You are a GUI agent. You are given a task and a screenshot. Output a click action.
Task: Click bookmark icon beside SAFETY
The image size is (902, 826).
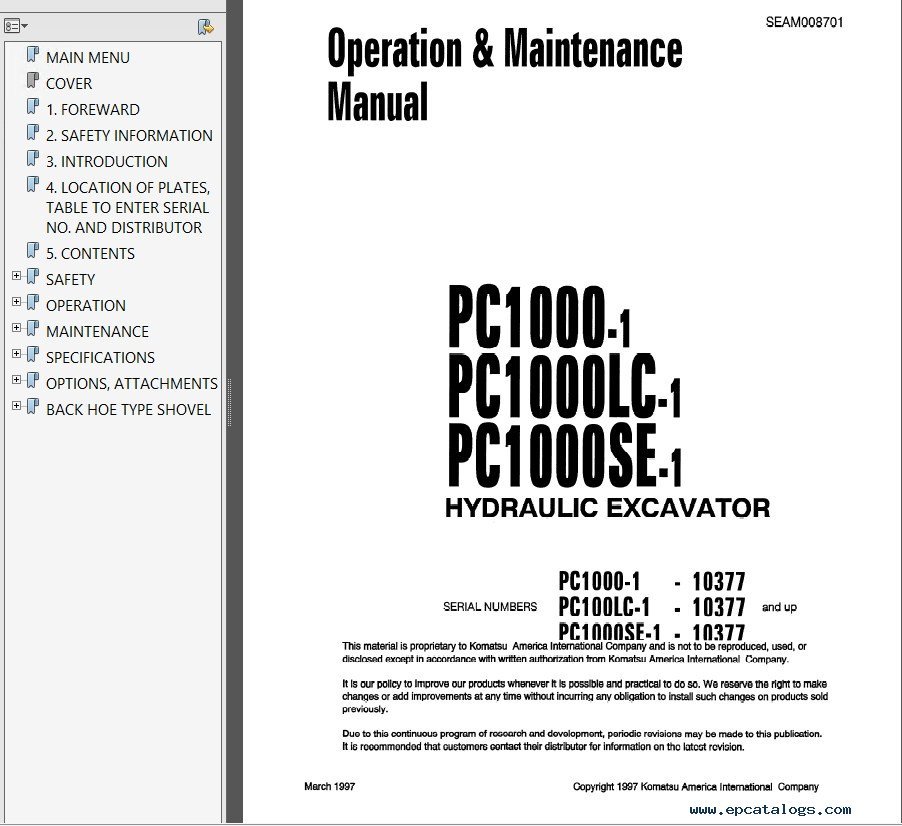tap(33, 276)
